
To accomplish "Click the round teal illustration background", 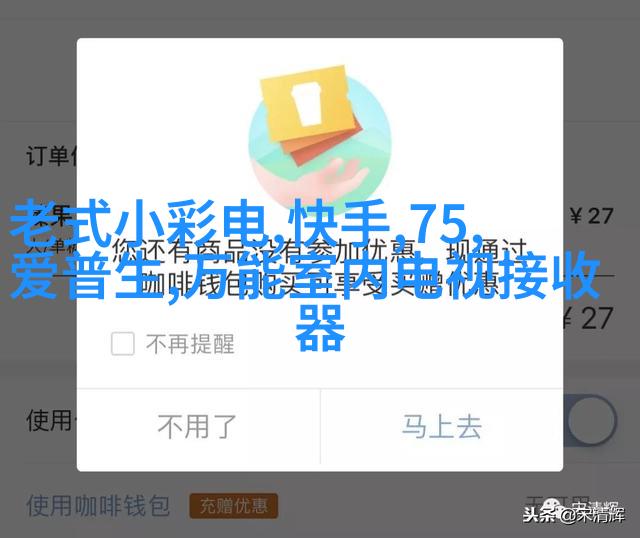I will pos(320,141).
